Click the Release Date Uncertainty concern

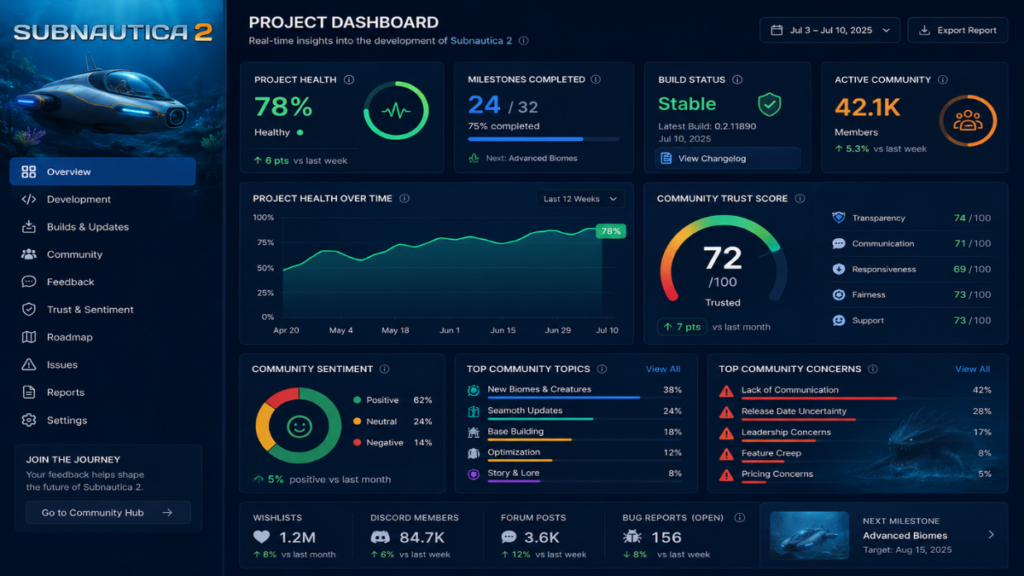[x=855, y=412]
